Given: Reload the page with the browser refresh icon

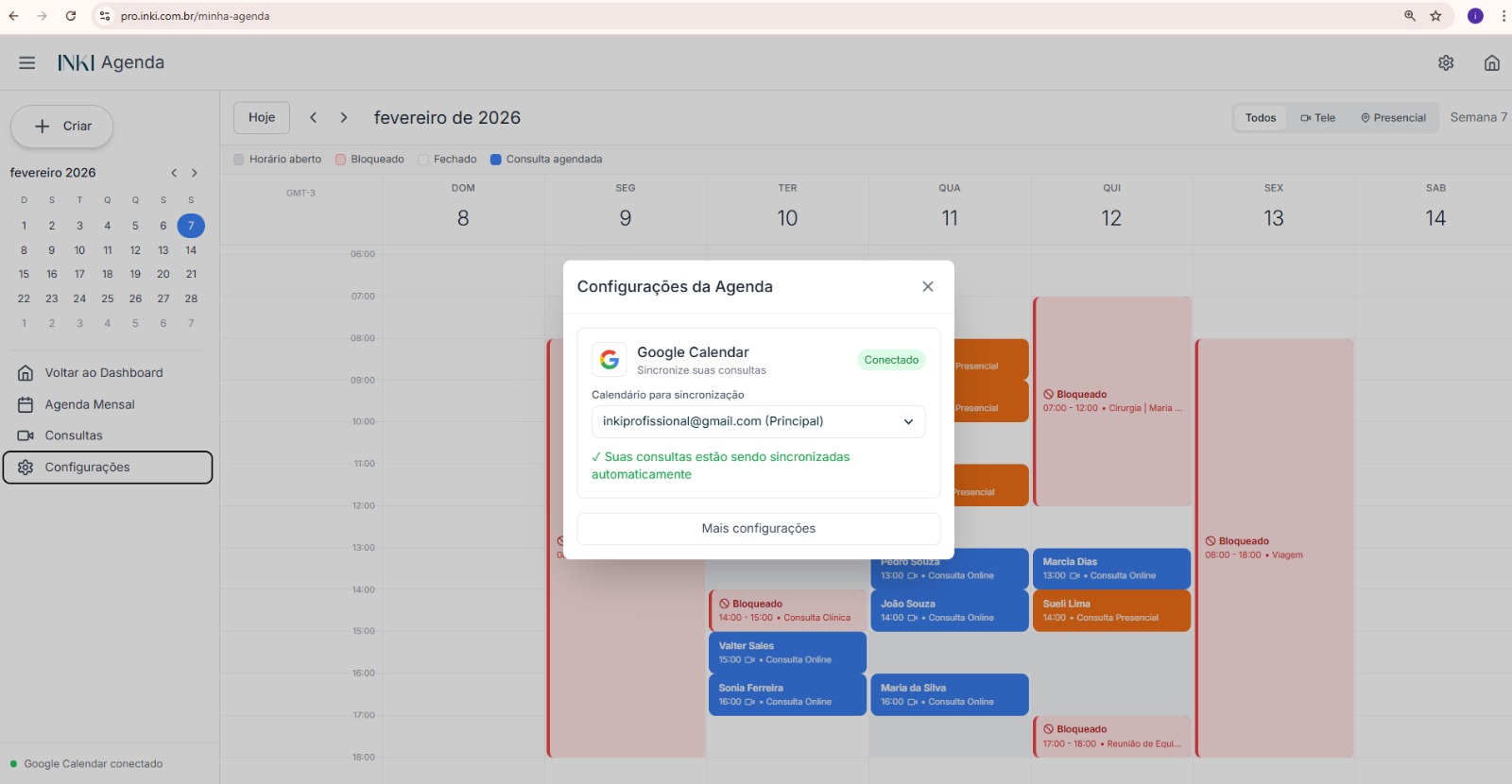Looking at the screenshot, I should 71,16.
